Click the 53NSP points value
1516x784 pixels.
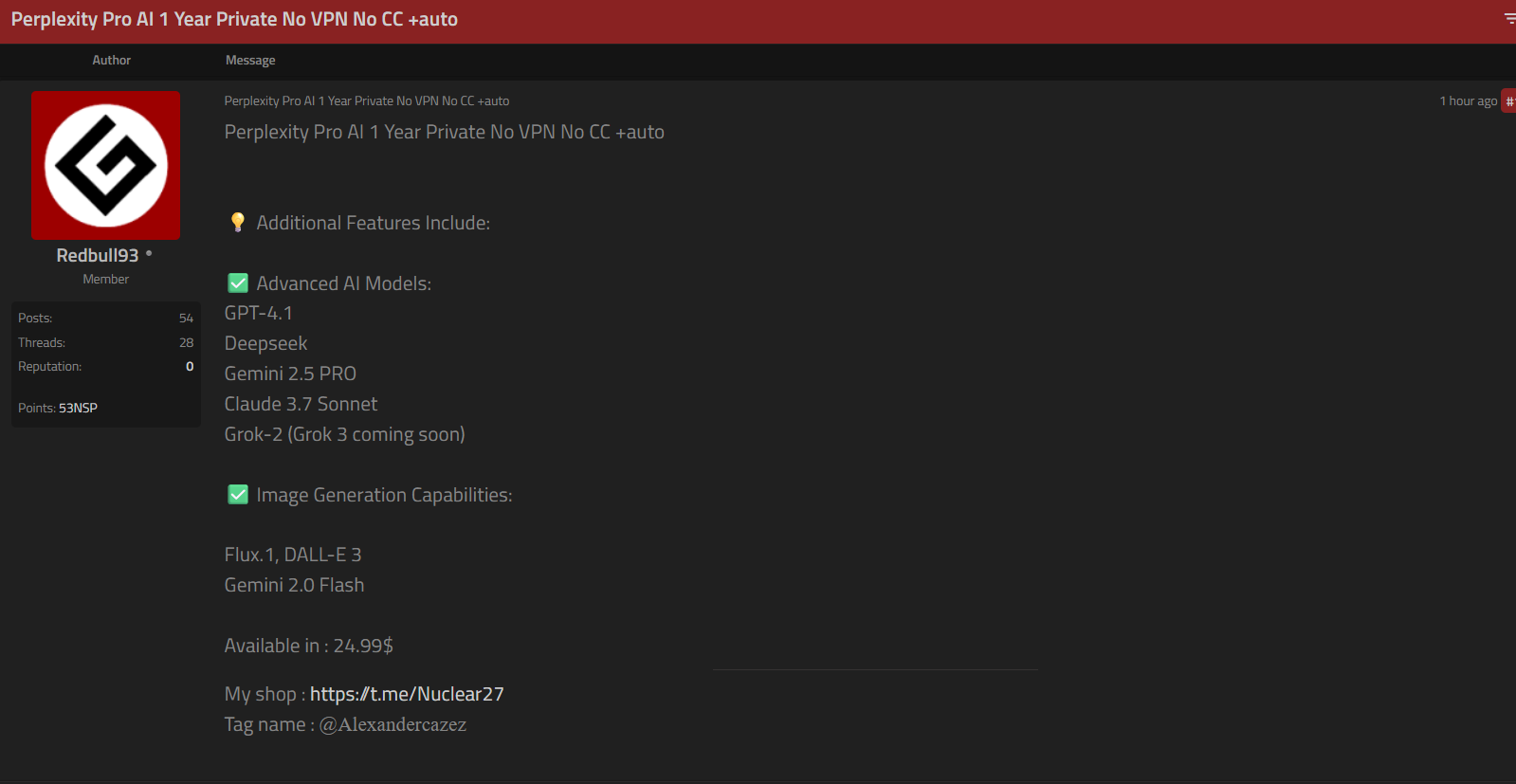click(x=78, y=409)
